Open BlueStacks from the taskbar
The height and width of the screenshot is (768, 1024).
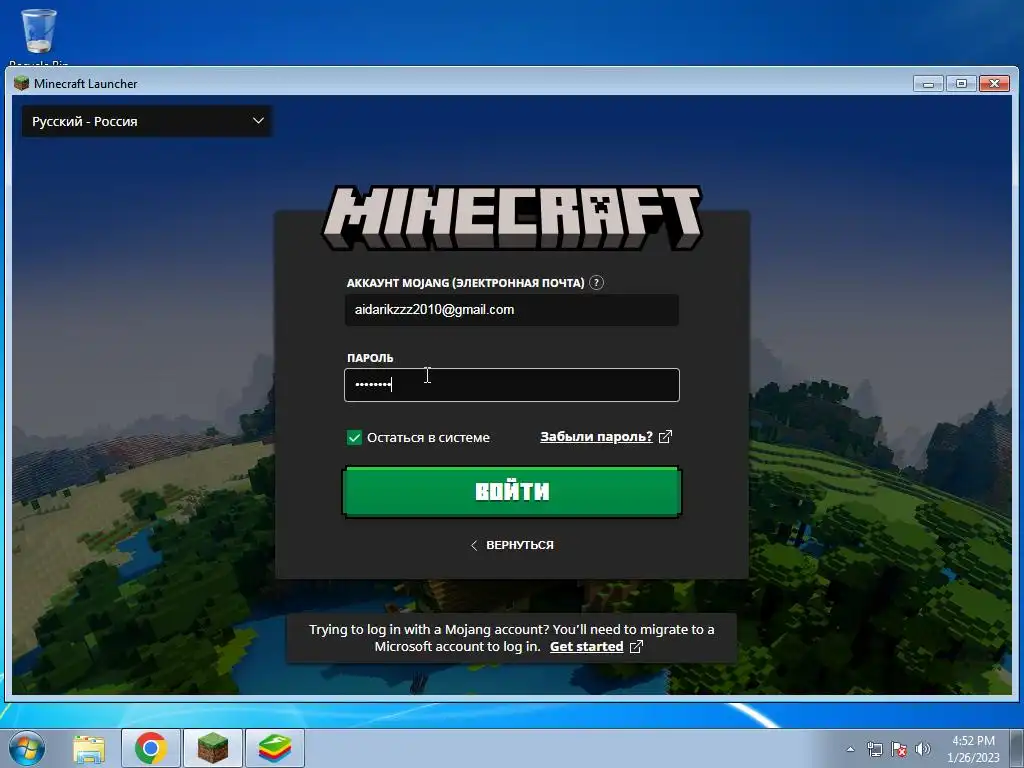tap(274, 748)
